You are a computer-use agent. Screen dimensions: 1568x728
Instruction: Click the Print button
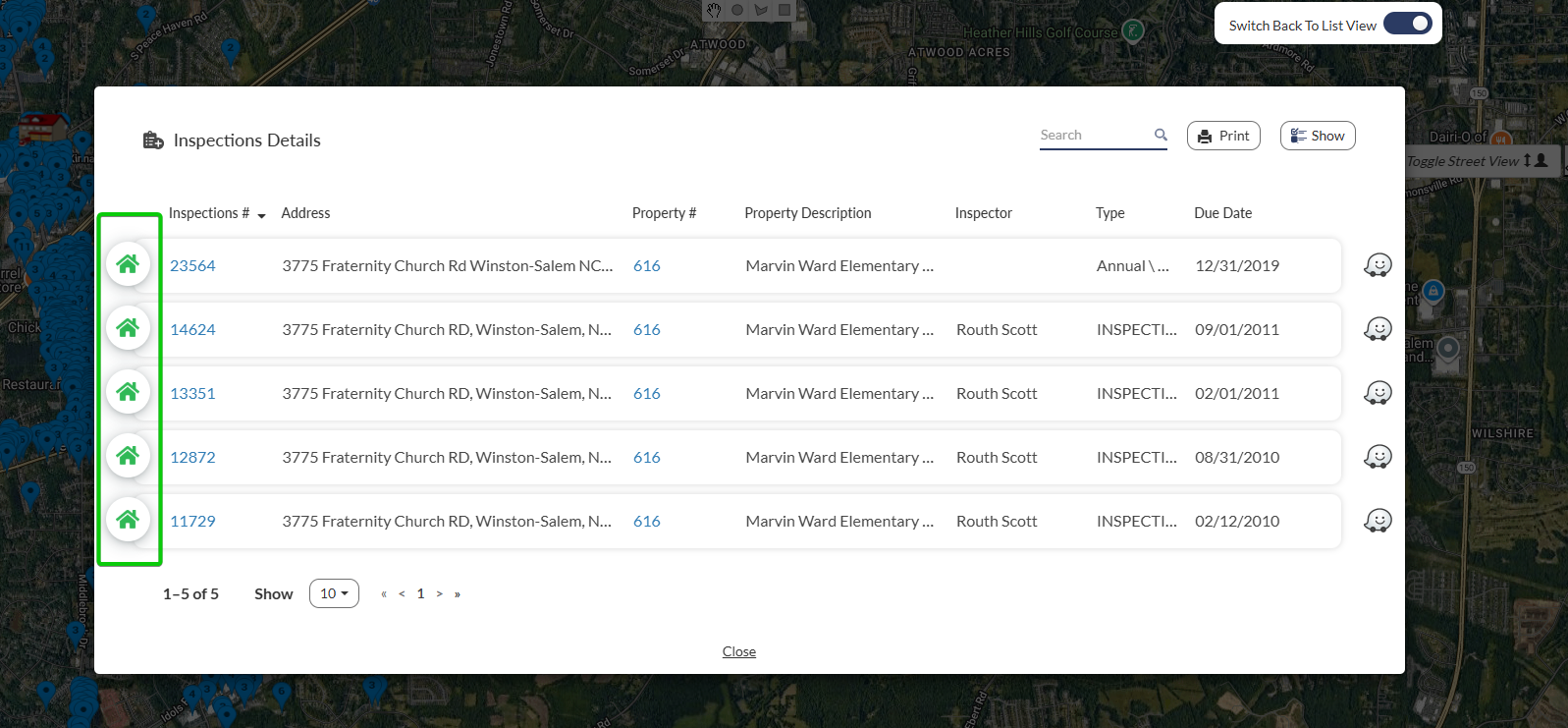point(1223,136)
